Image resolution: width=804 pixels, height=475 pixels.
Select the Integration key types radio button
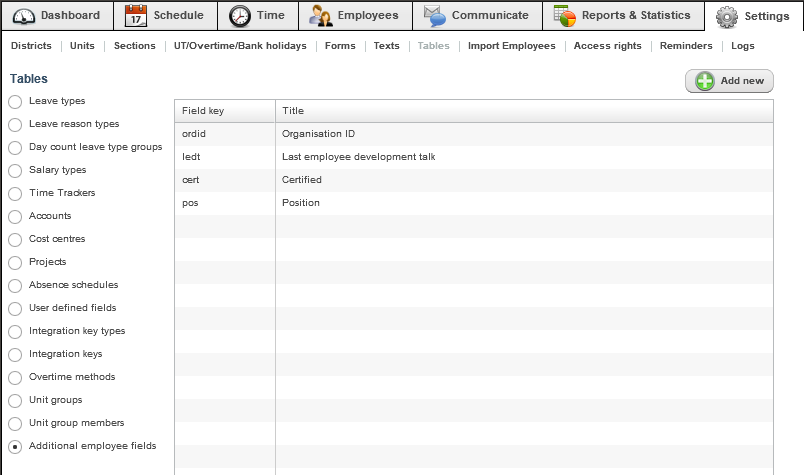click(15, 331)
